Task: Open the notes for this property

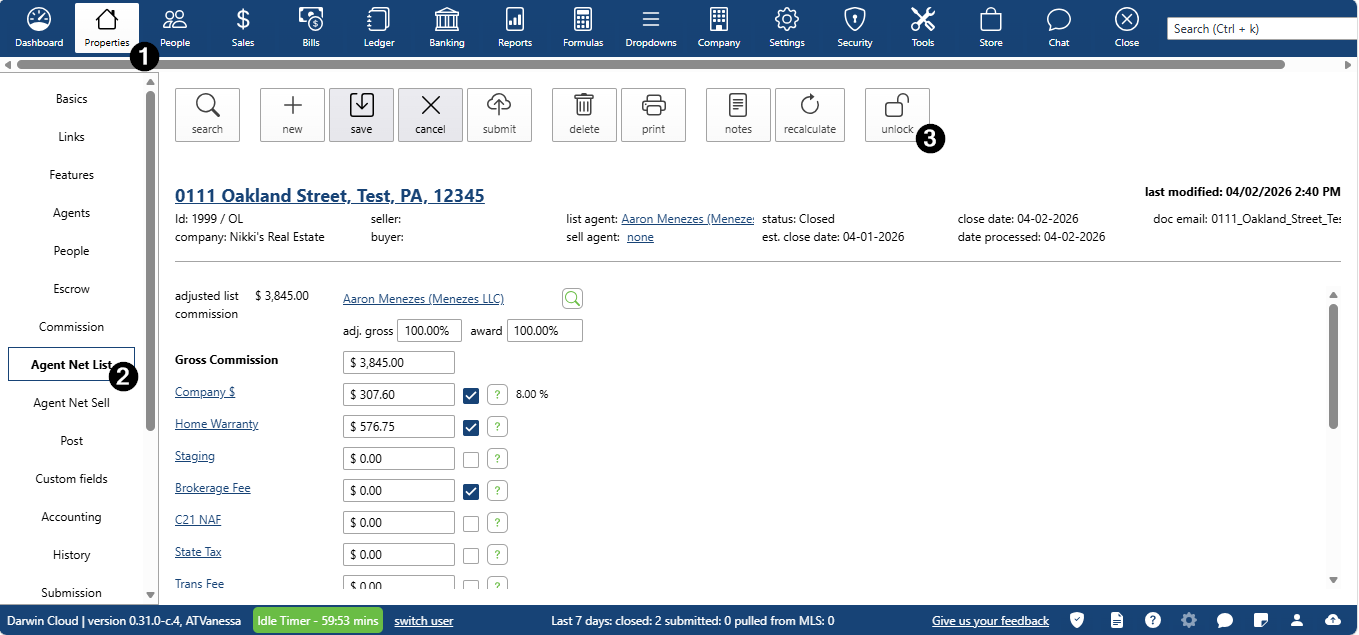Action: coord(738,114)
